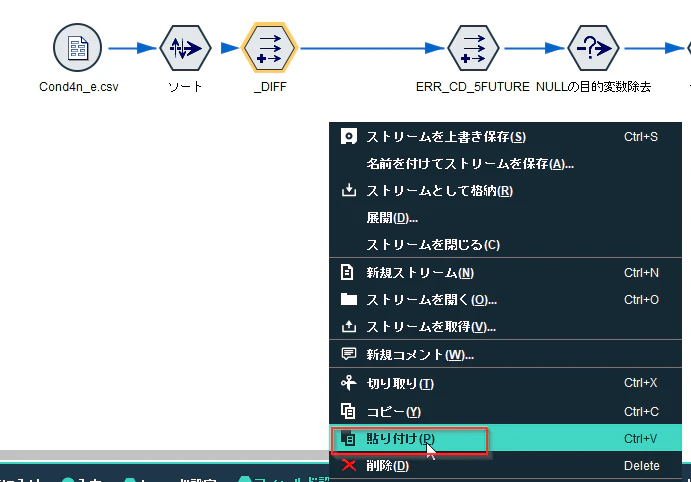
Task: Click the _DIFF node label
Action: pyautogui.click(x=270, y=87)
